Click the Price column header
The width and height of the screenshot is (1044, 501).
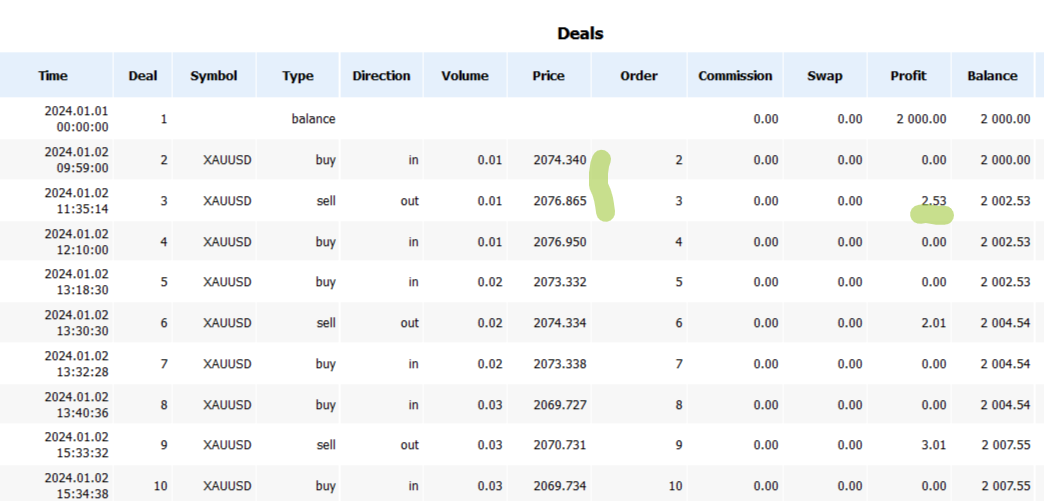click(x=549, y=75)
